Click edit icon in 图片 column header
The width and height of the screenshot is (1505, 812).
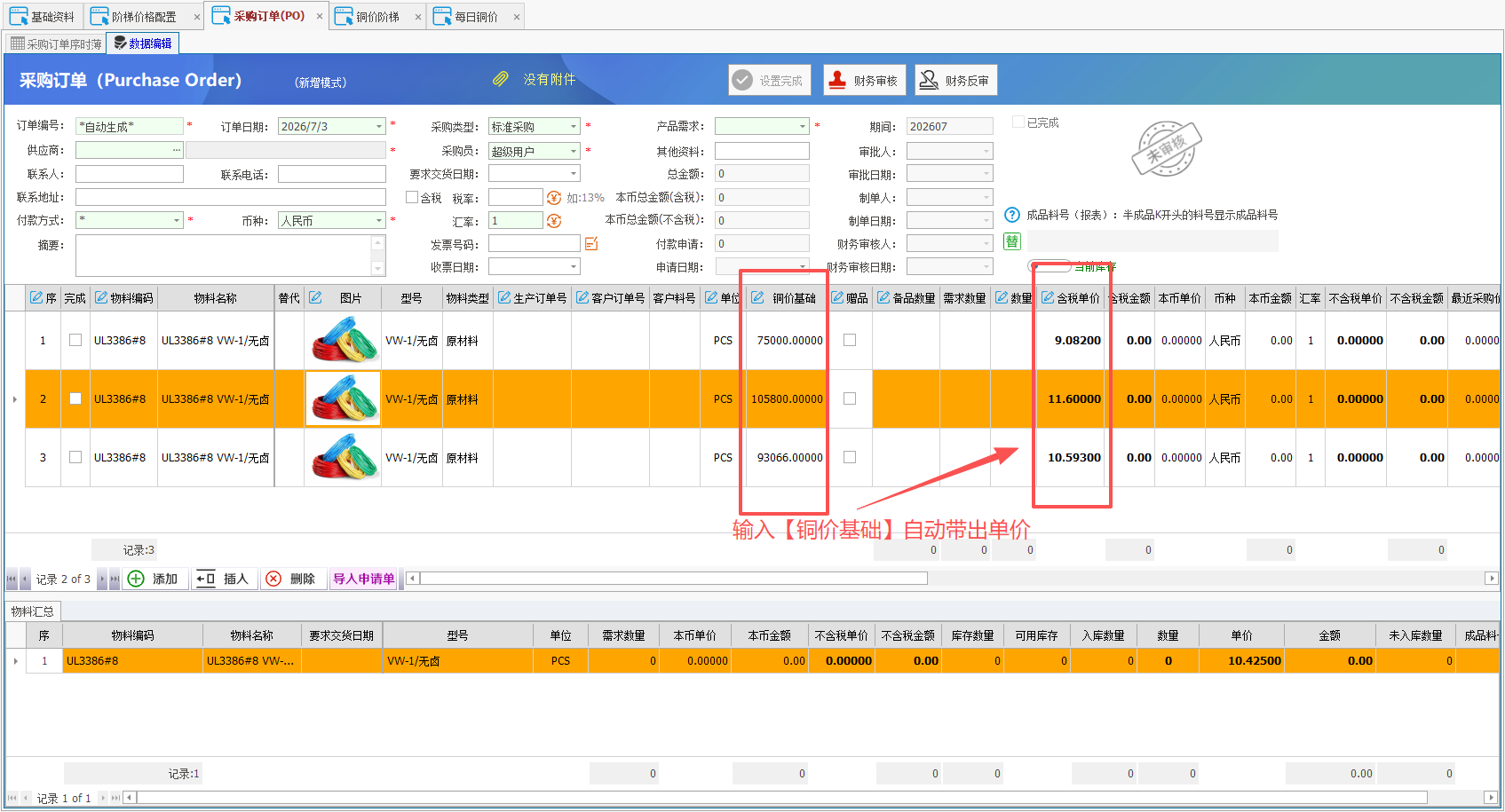click(x=315, y=297)
